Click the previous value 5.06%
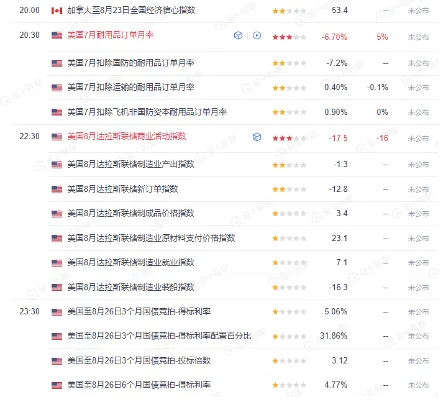 (336, 312)
